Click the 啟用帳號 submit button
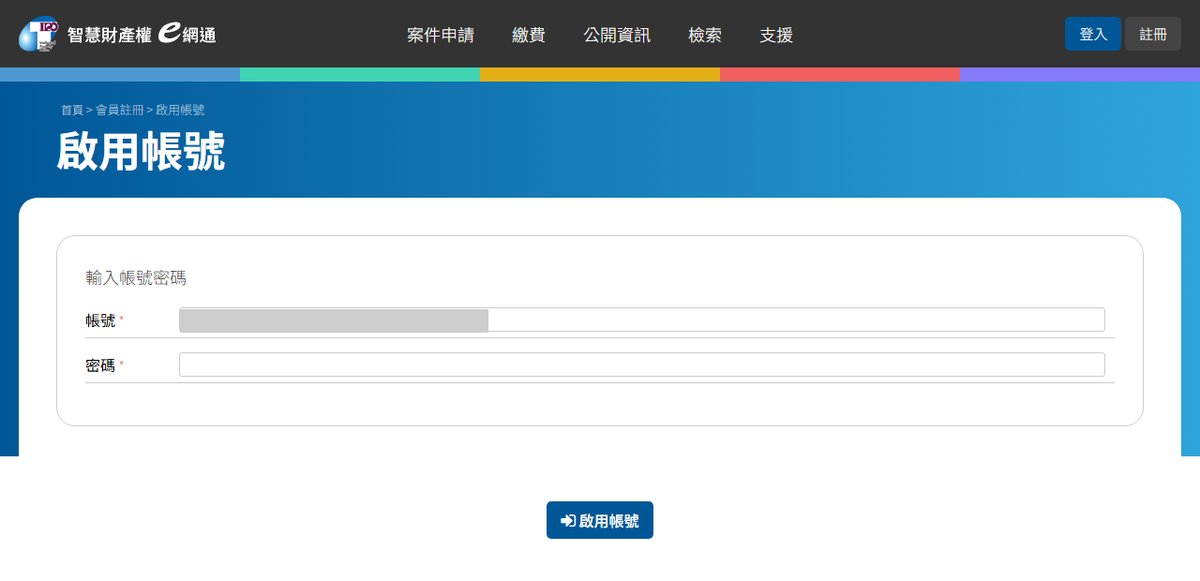 coord(600,520)
